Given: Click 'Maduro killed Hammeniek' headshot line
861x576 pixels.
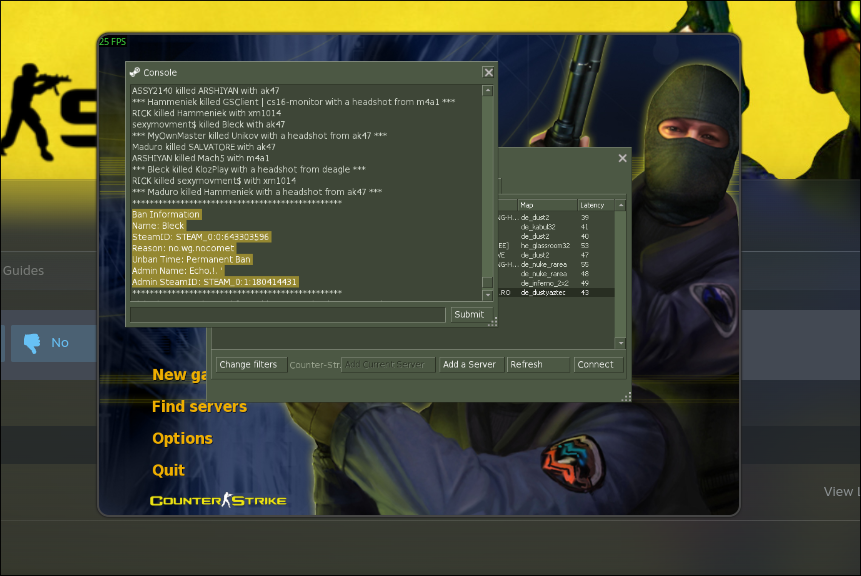Looking at the screenshot, I should click(x=257, y=192).
